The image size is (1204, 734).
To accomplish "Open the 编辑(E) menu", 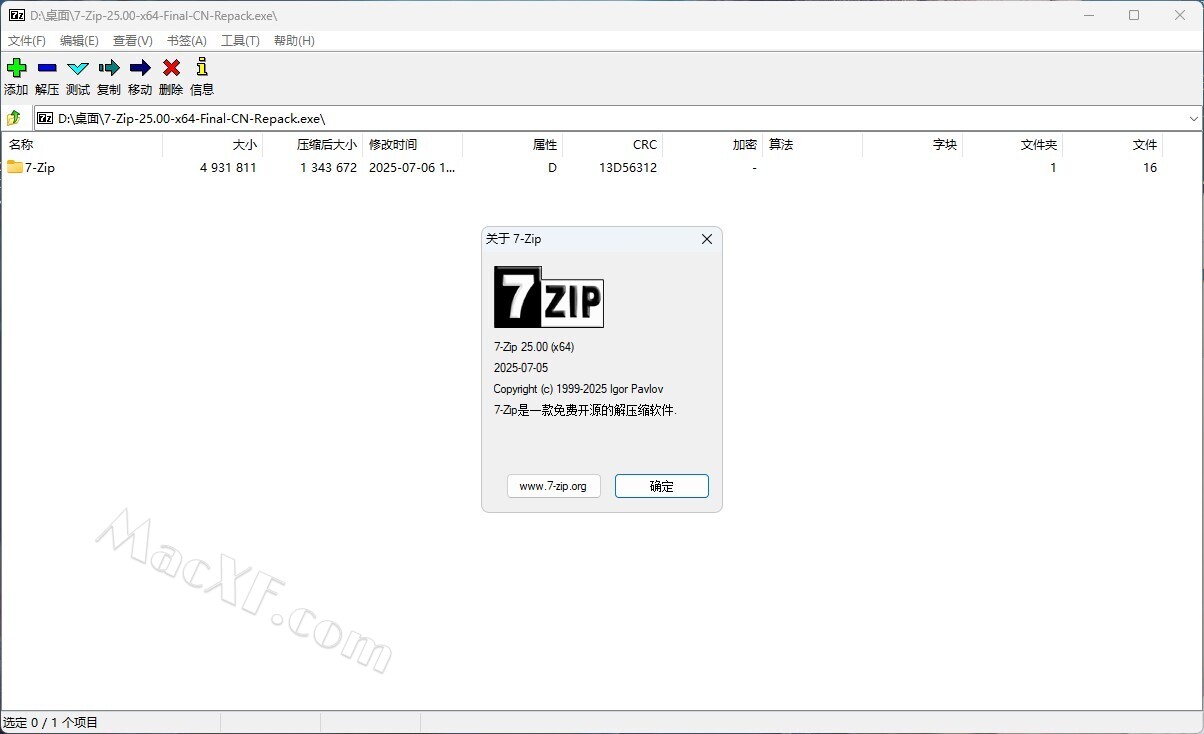I will click(x=79, y=41).
